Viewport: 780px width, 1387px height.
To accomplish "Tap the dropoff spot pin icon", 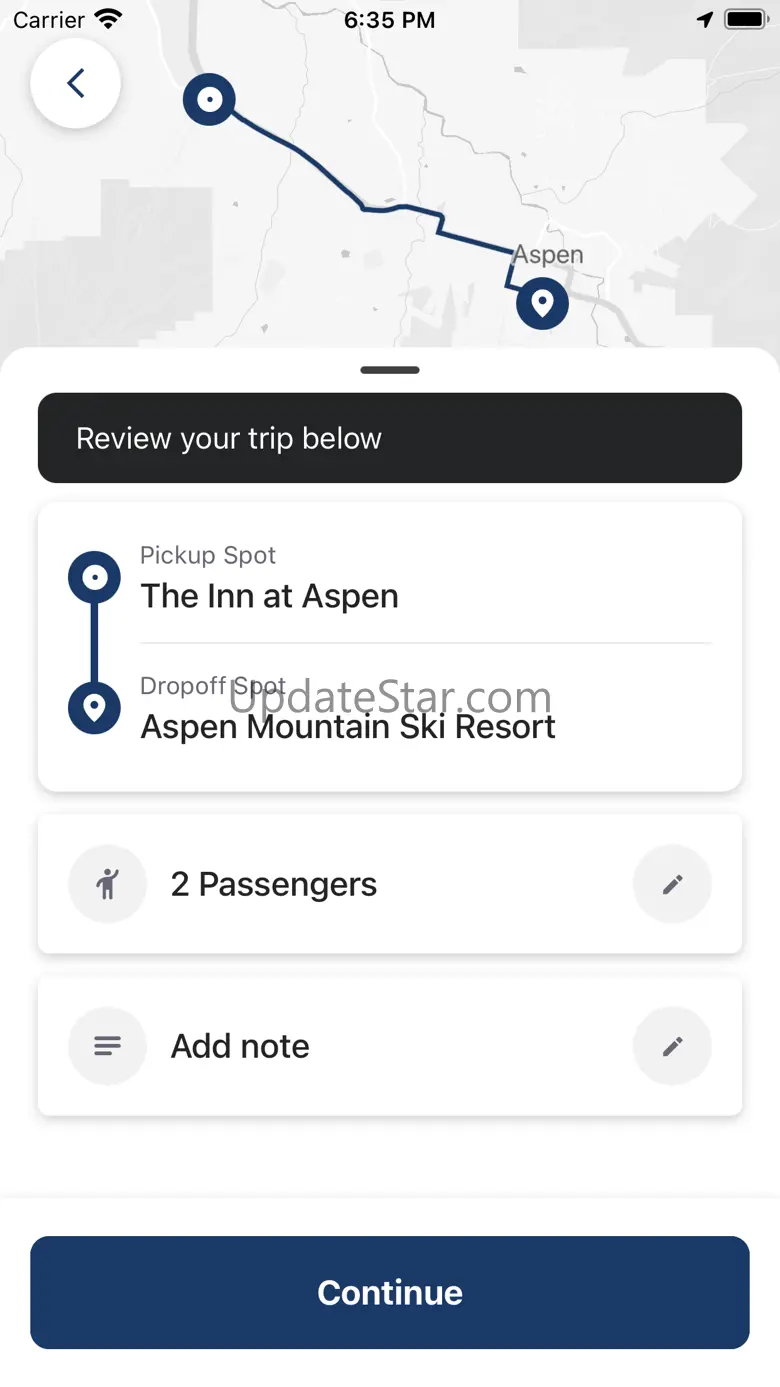I will coord(94,708).
